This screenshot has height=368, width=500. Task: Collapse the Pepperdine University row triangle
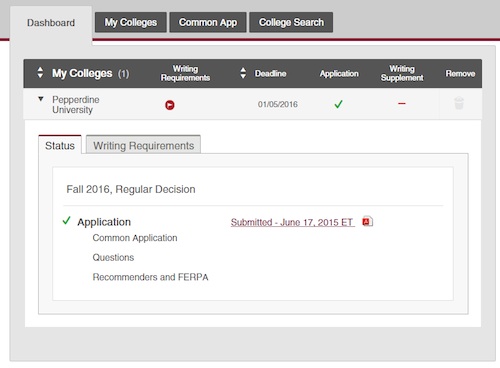click(x=41, y=99)
